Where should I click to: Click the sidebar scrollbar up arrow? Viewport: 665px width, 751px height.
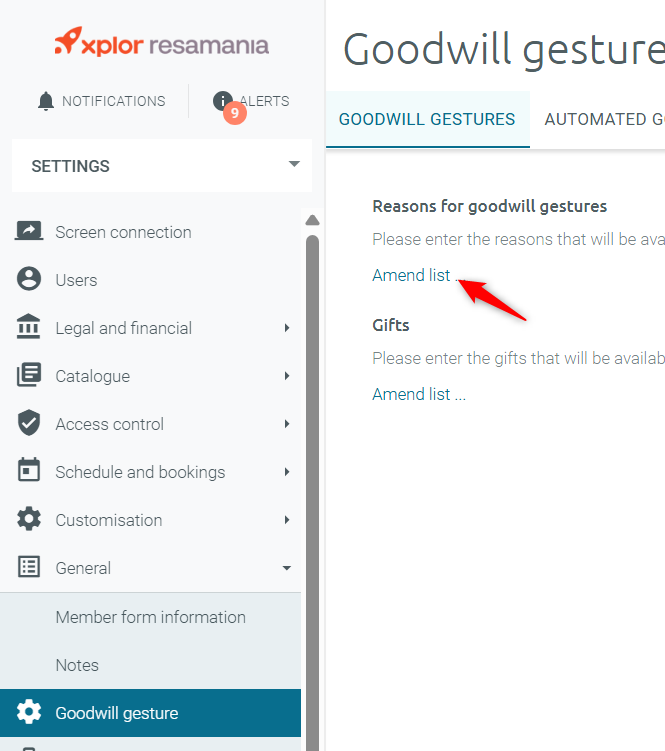(312, 220)
